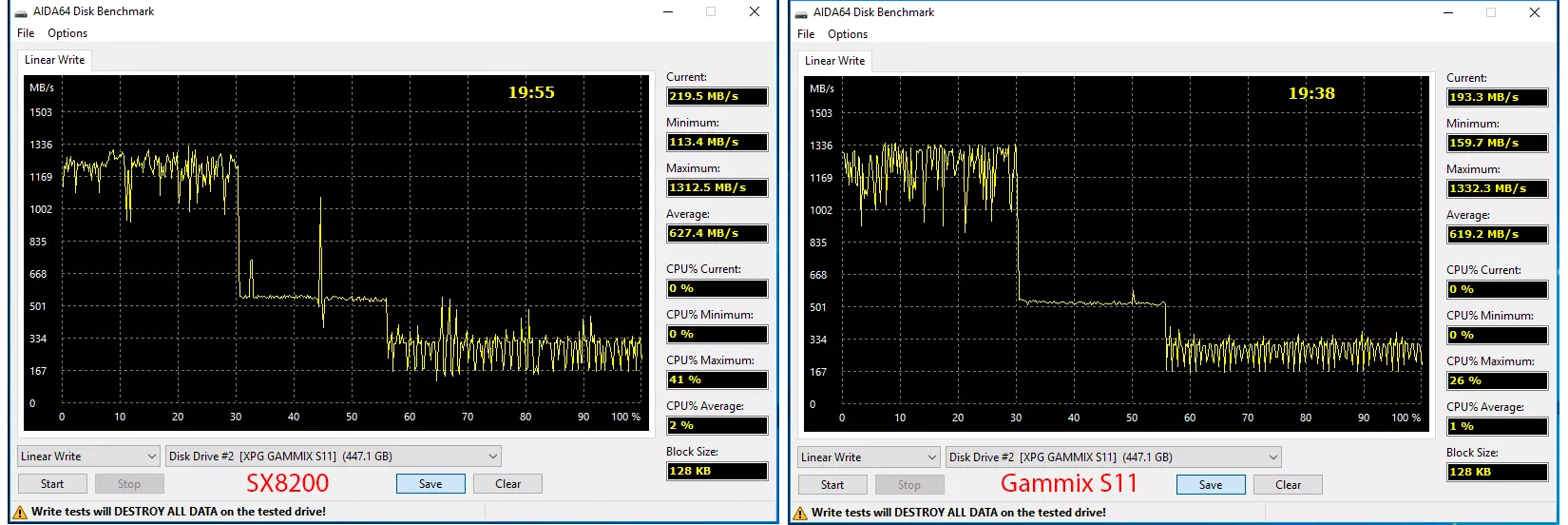Viewport: 1568px width, 525px height.
Task: Close the right AIDA64 window
Action: pyautogui.click(x=1535, y=13)
